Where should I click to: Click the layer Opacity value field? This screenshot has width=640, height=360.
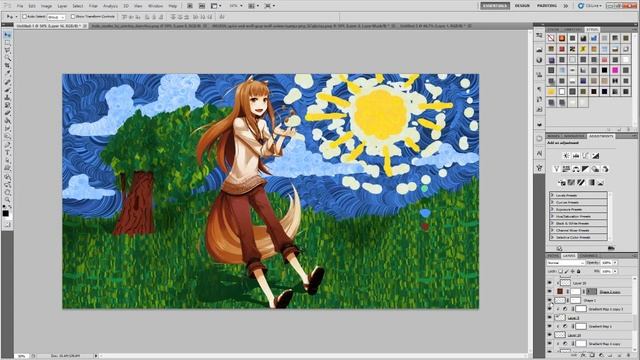click(606, 263)
